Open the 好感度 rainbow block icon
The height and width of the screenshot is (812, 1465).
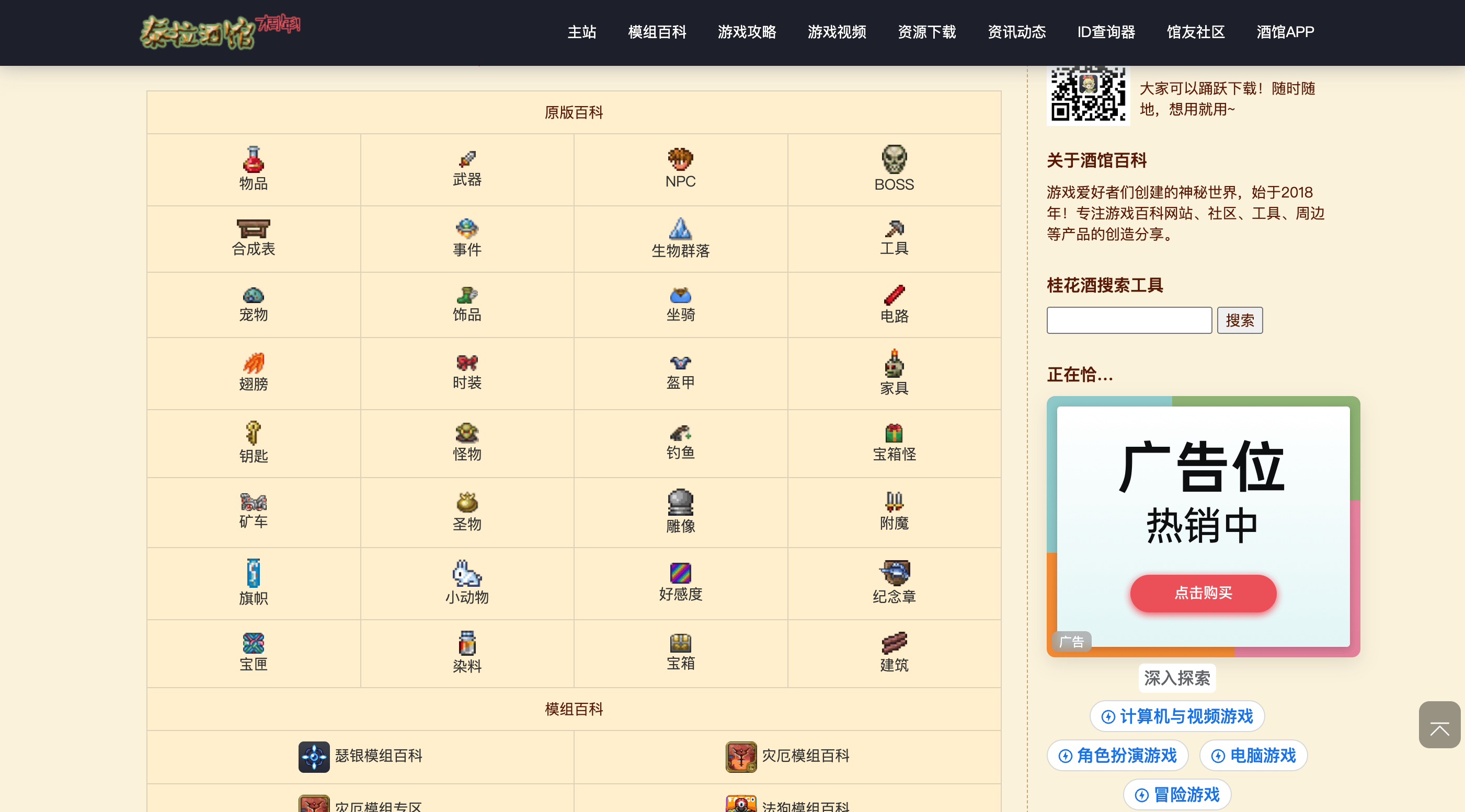(x=680, y=573)
